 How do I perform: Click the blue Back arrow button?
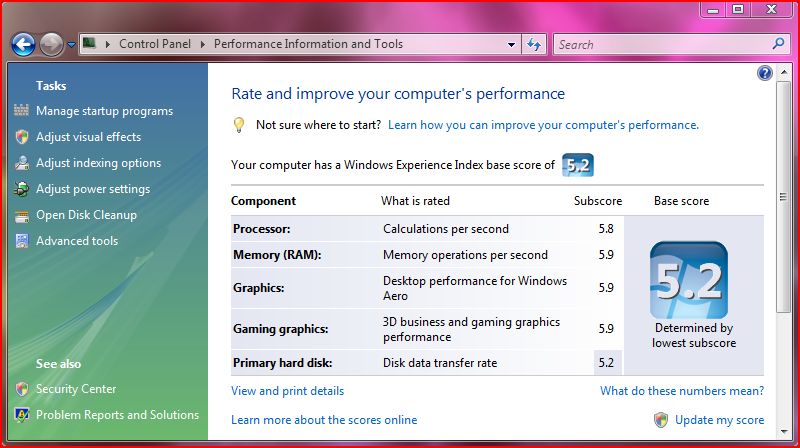coord(23,44)
